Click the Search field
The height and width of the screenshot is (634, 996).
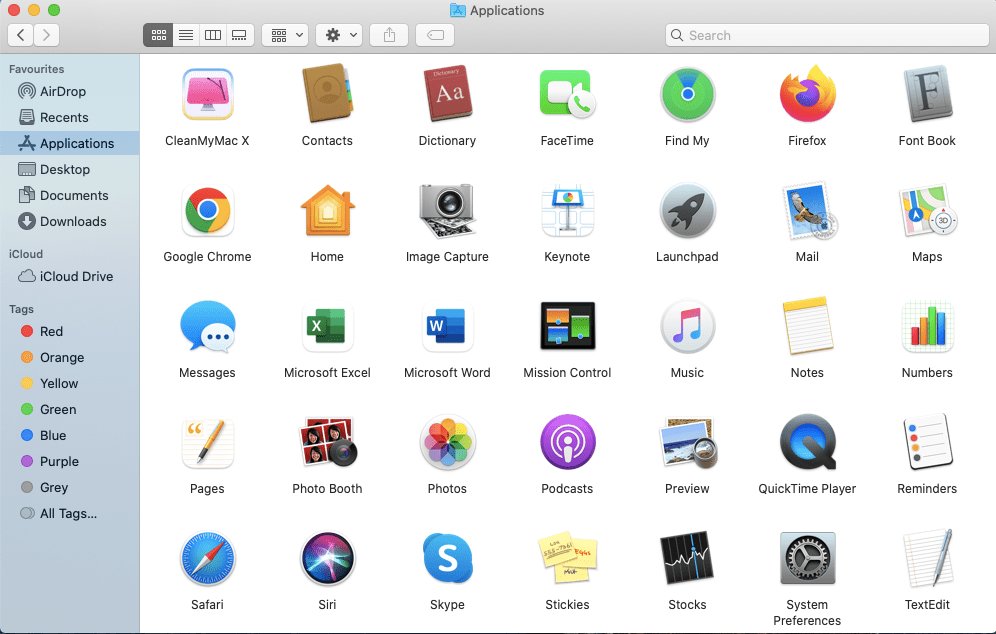click(830, 35)
